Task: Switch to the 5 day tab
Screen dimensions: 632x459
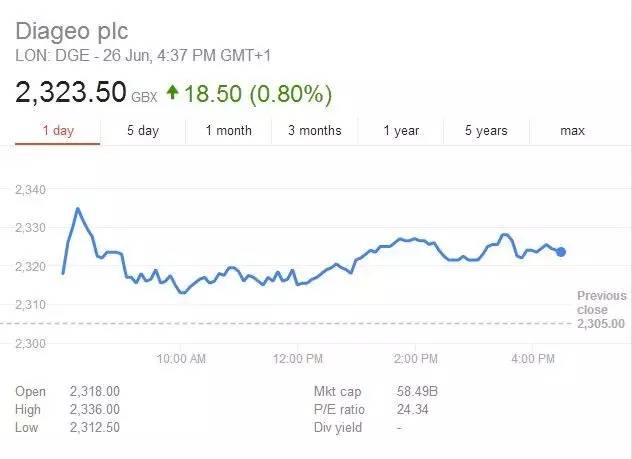Action: [142, 131]
